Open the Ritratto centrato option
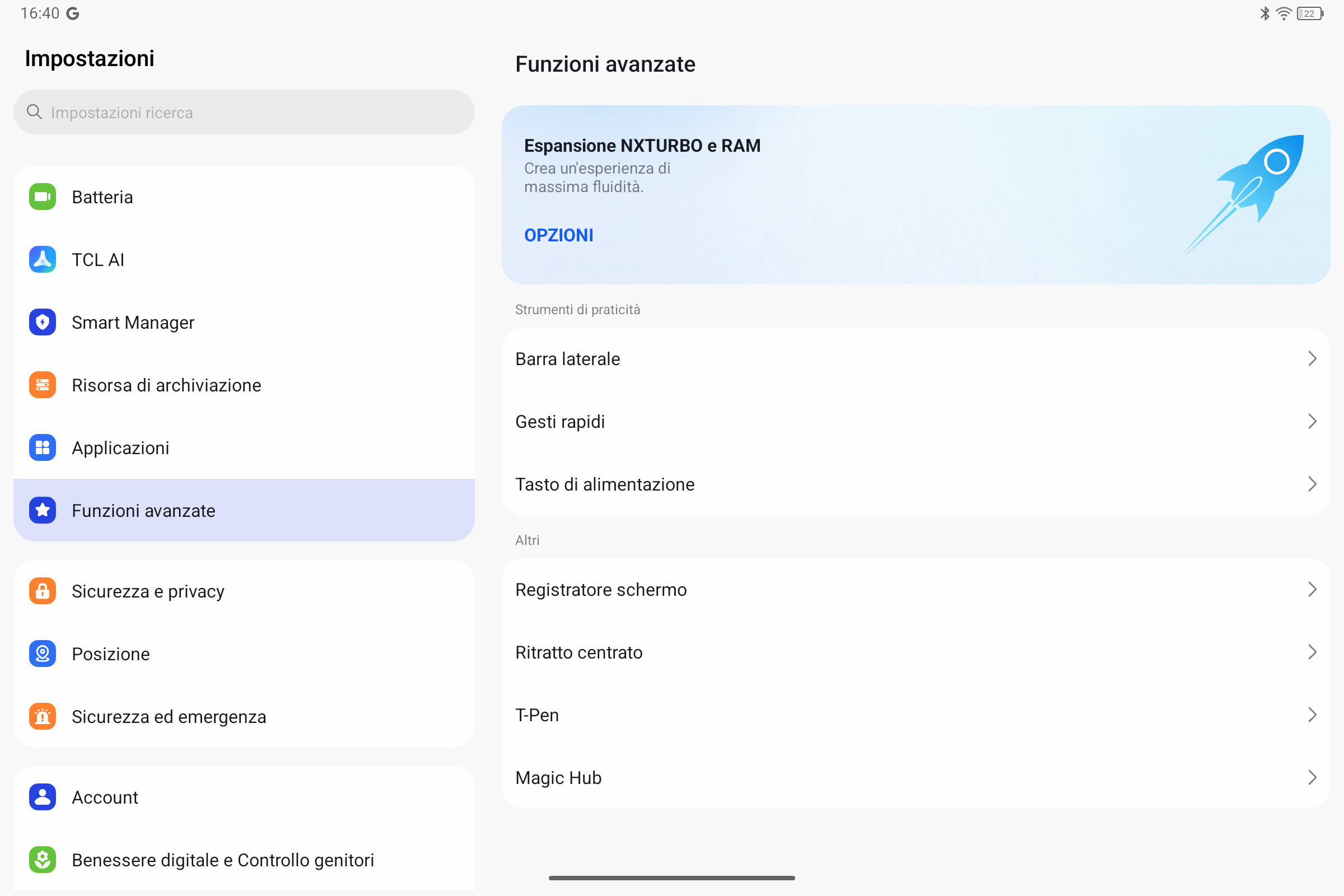Screen dimensions: 1344x896 (916, 652)
